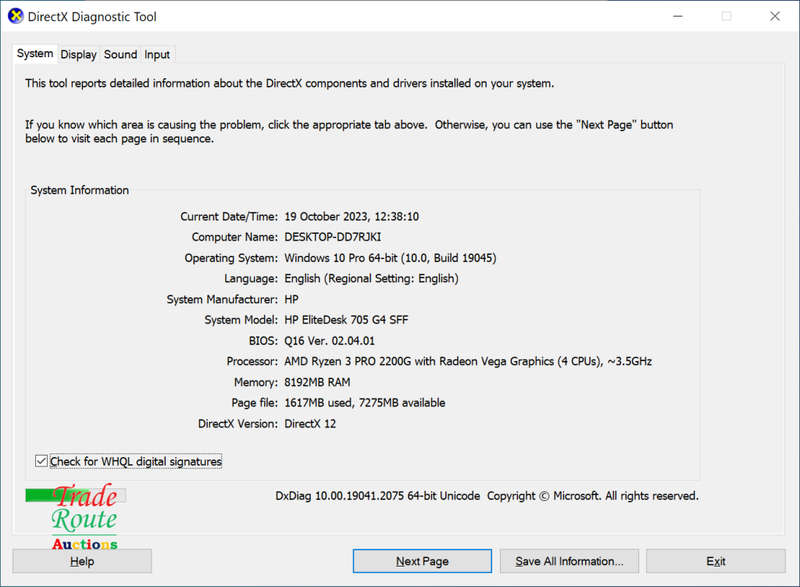Click the AMD Ryzen 3 PRO 2200G processor text

468,362
